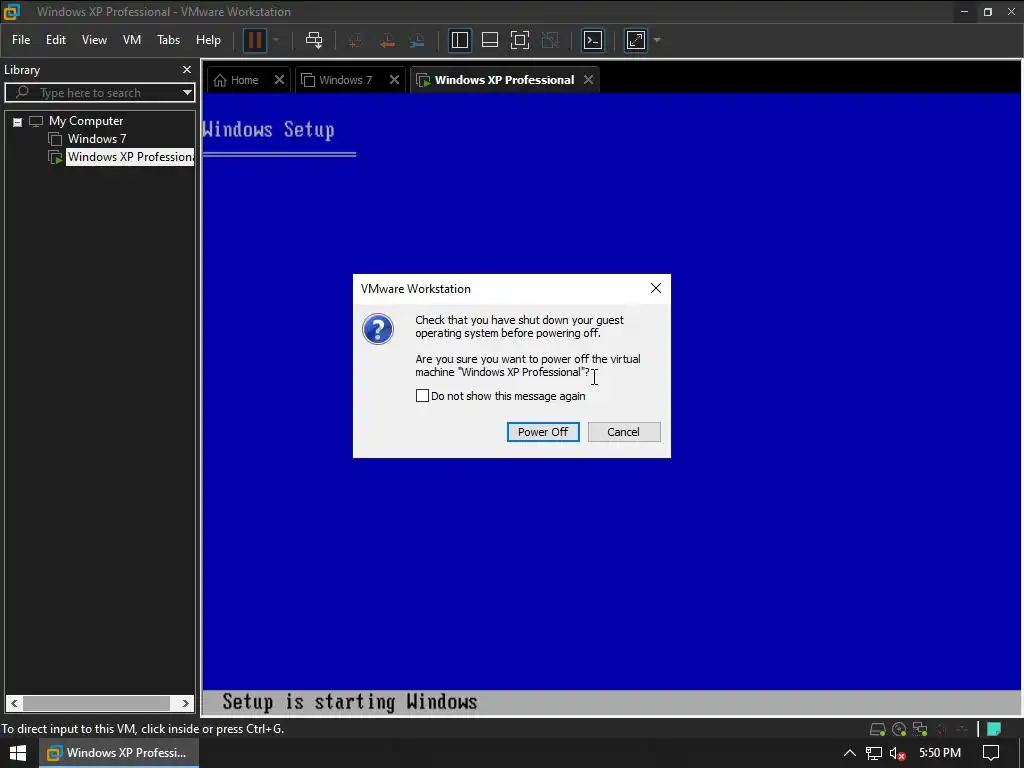Show hidden system tray icons
Viewport: 1024px width, 768px height.
point(849,753)
